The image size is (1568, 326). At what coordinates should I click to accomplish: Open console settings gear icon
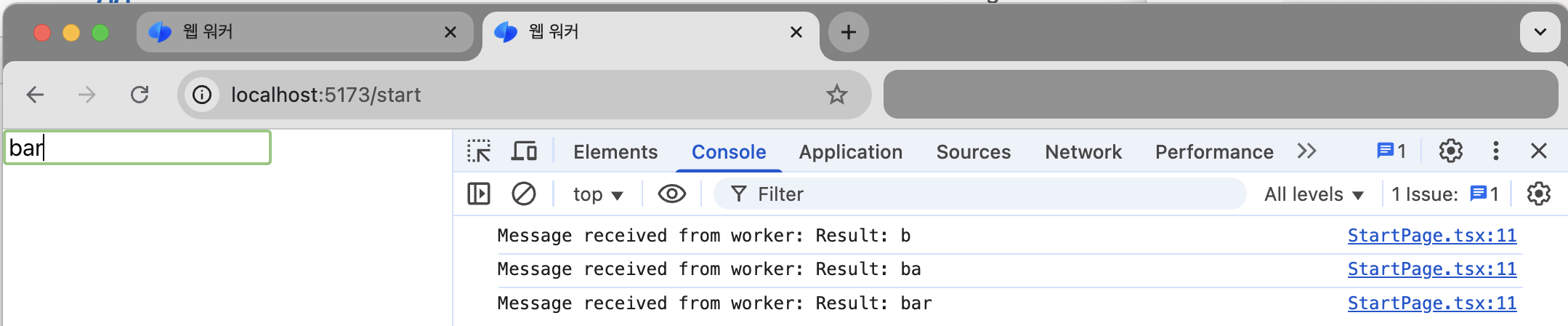click(1538, 194)
